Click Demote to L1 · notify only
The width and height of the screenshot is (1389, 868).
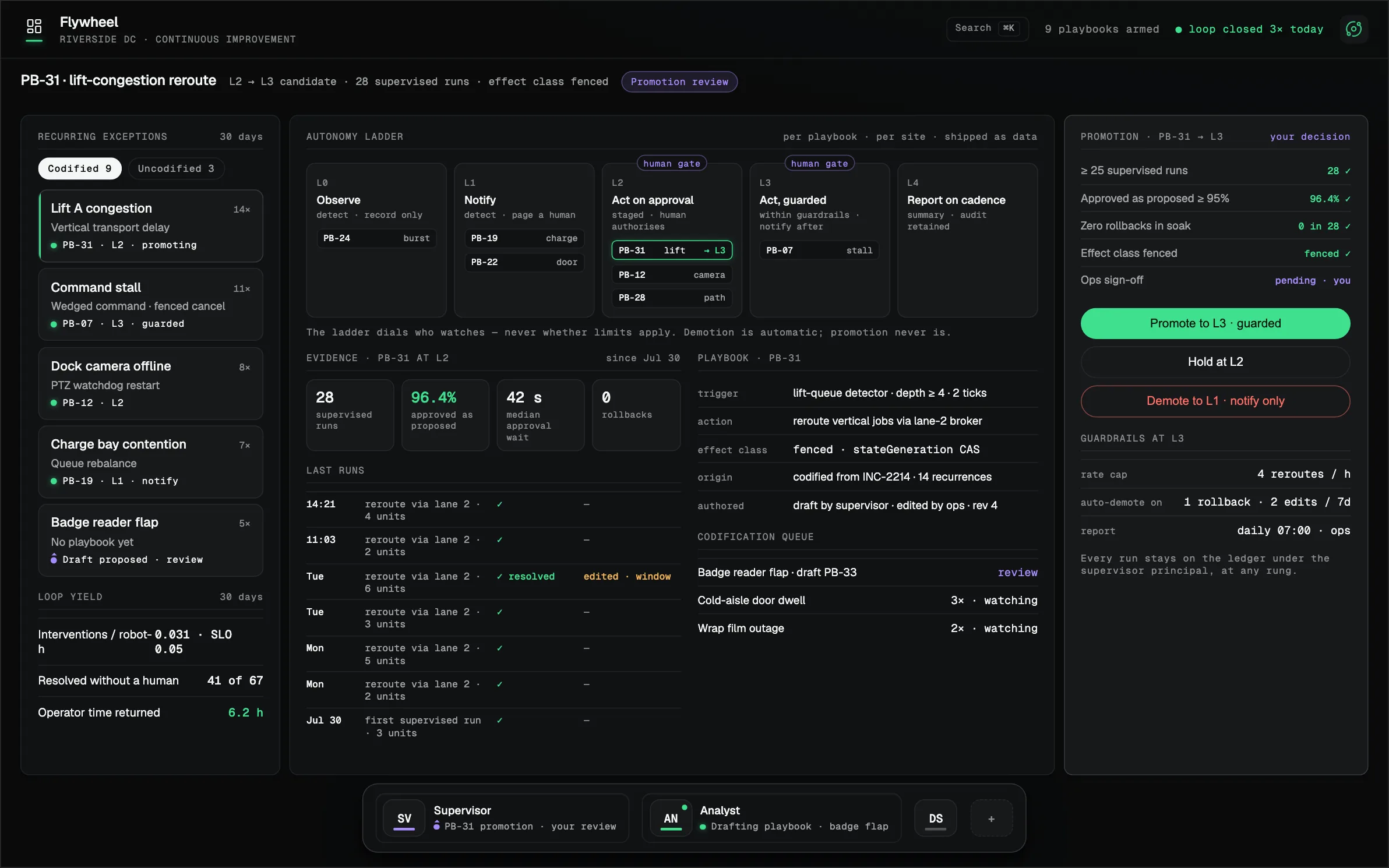[1215, 401]
